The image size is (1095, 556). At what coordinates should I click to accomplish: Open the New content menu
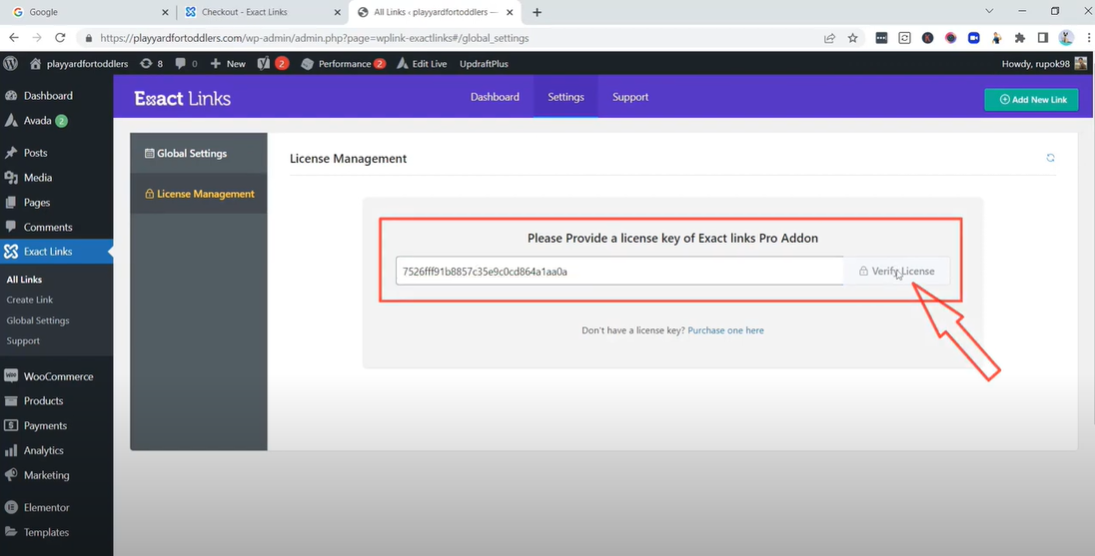pos(228,64)
